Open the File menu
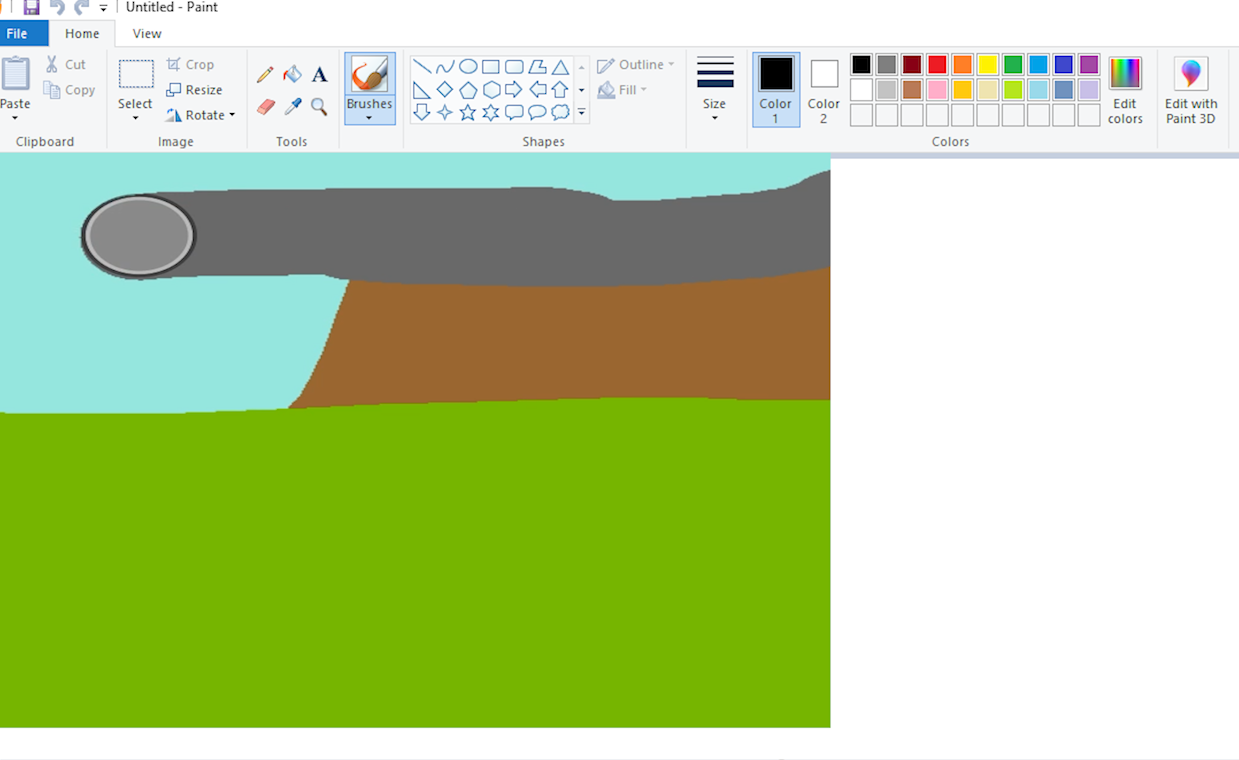The height and width of the screenshot is (760, 1239). pyautogui.click(x=18, y=34)
